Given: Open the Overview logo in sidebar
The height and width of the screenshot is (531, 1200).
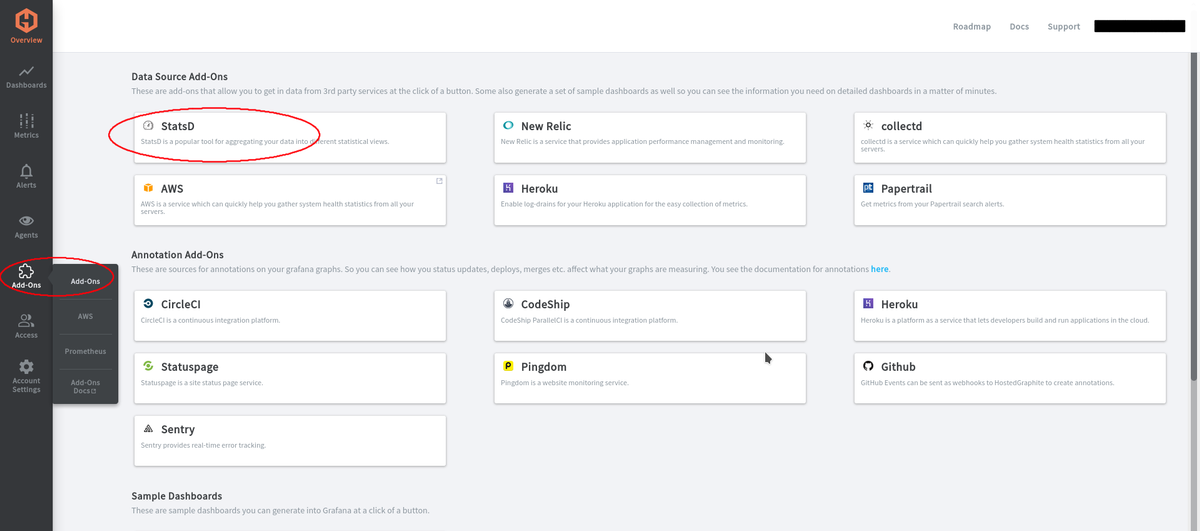Looking at the screenshot, I should (26, 23).
